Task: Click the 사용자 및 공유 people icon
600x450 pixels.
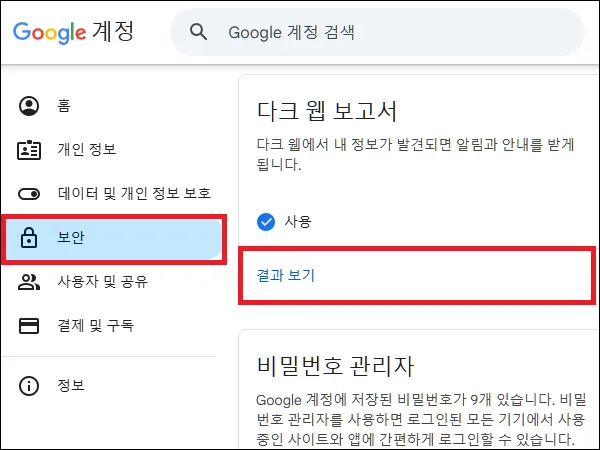Action: pos(29,282)
